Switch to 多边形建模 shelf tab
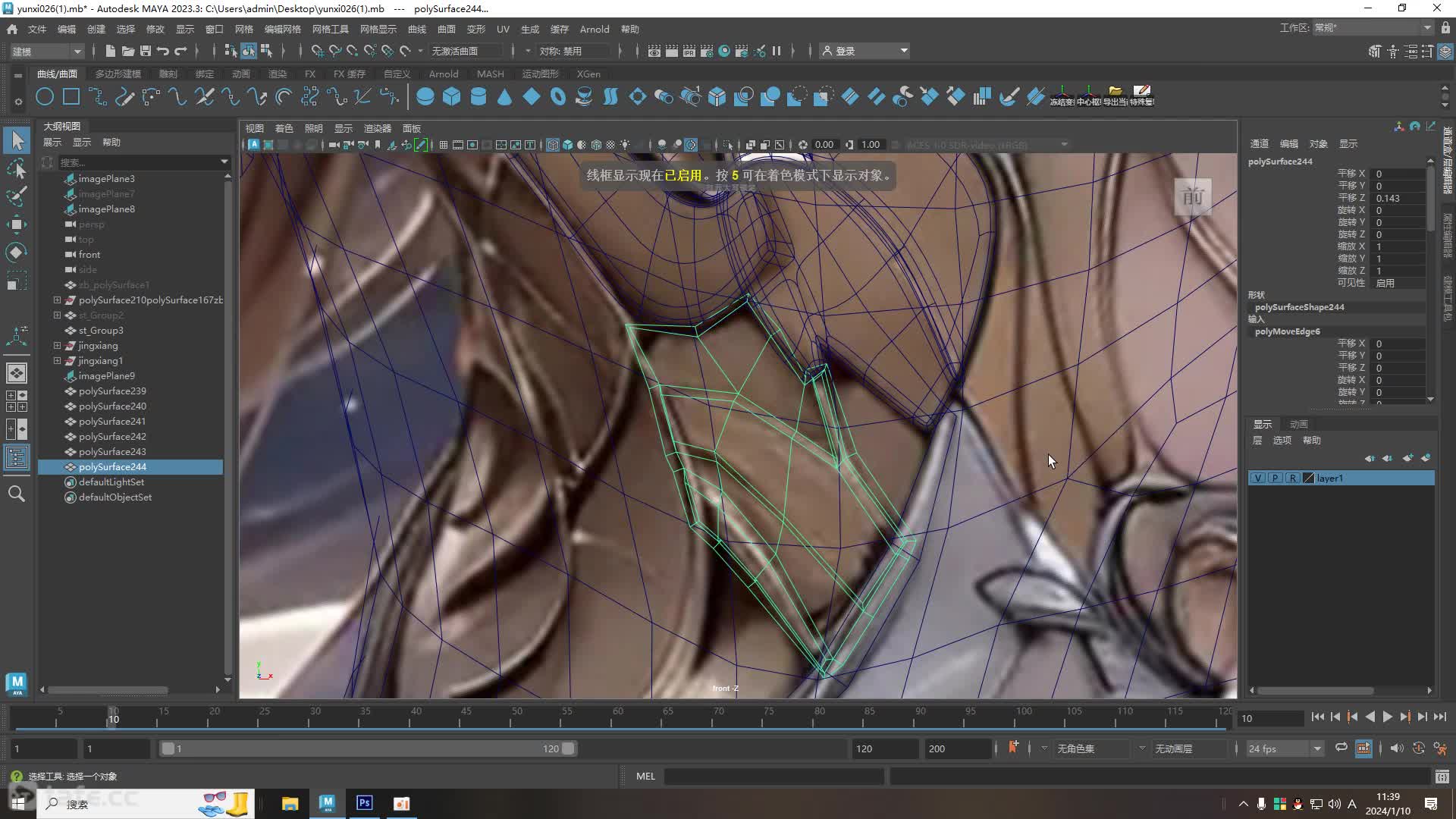 click(118, 74)
